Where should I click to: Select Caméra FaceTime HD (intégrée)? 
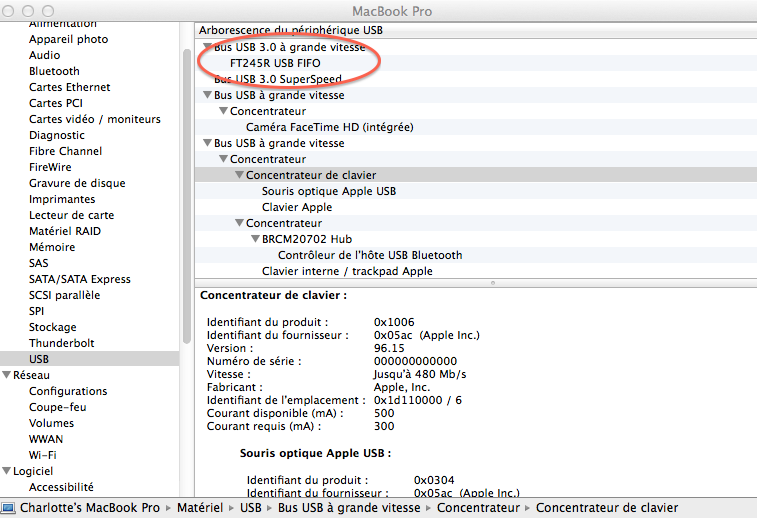(x=329, y=127)
